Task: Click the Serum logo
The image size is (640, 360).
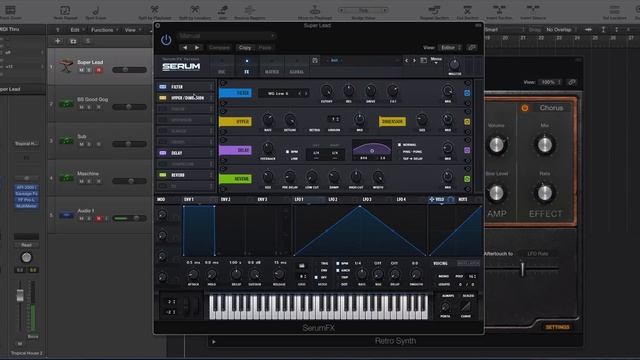Action: [x=181, y=66]
